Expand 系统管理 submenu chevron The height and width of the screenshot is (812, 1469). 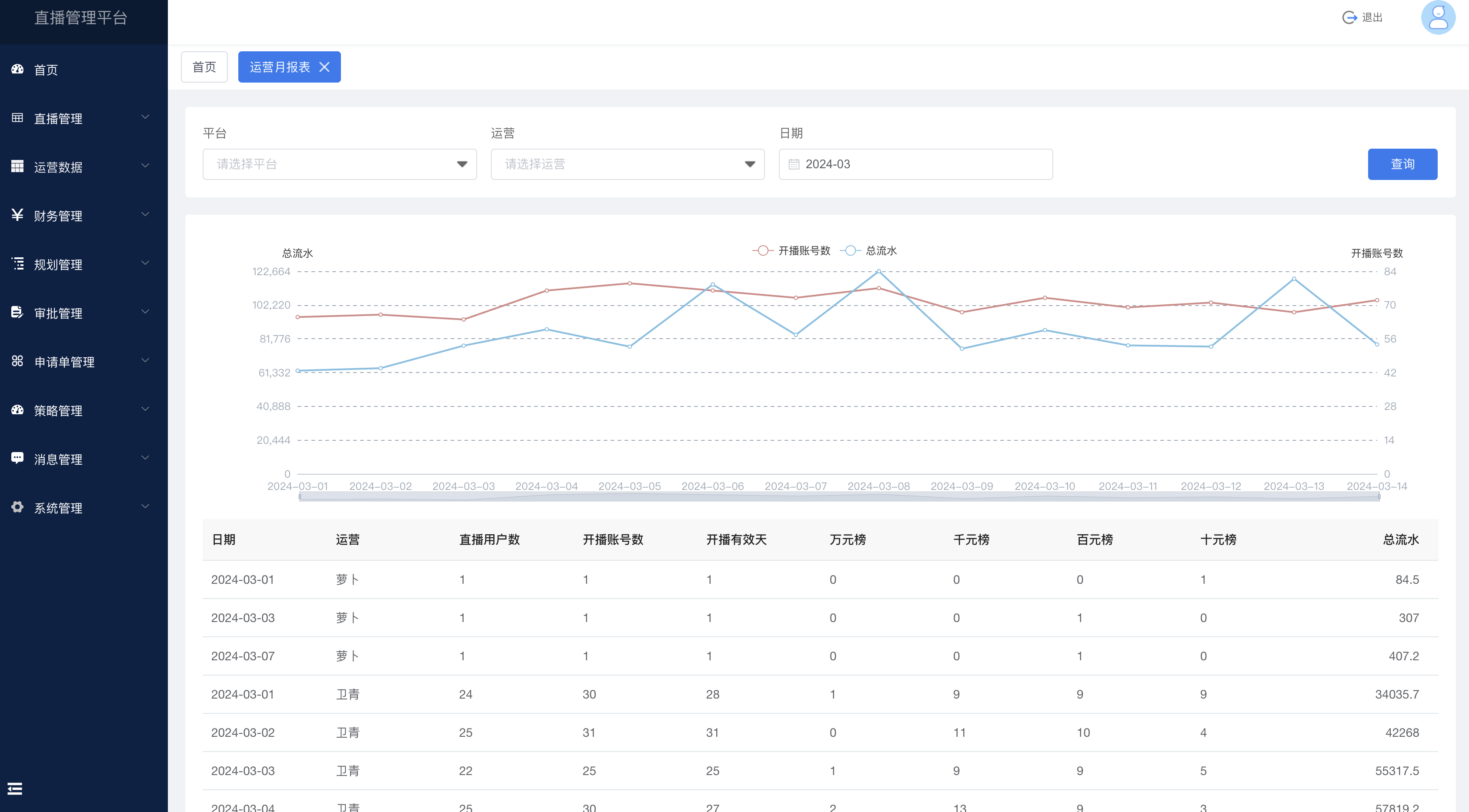(x=145, y=506)
